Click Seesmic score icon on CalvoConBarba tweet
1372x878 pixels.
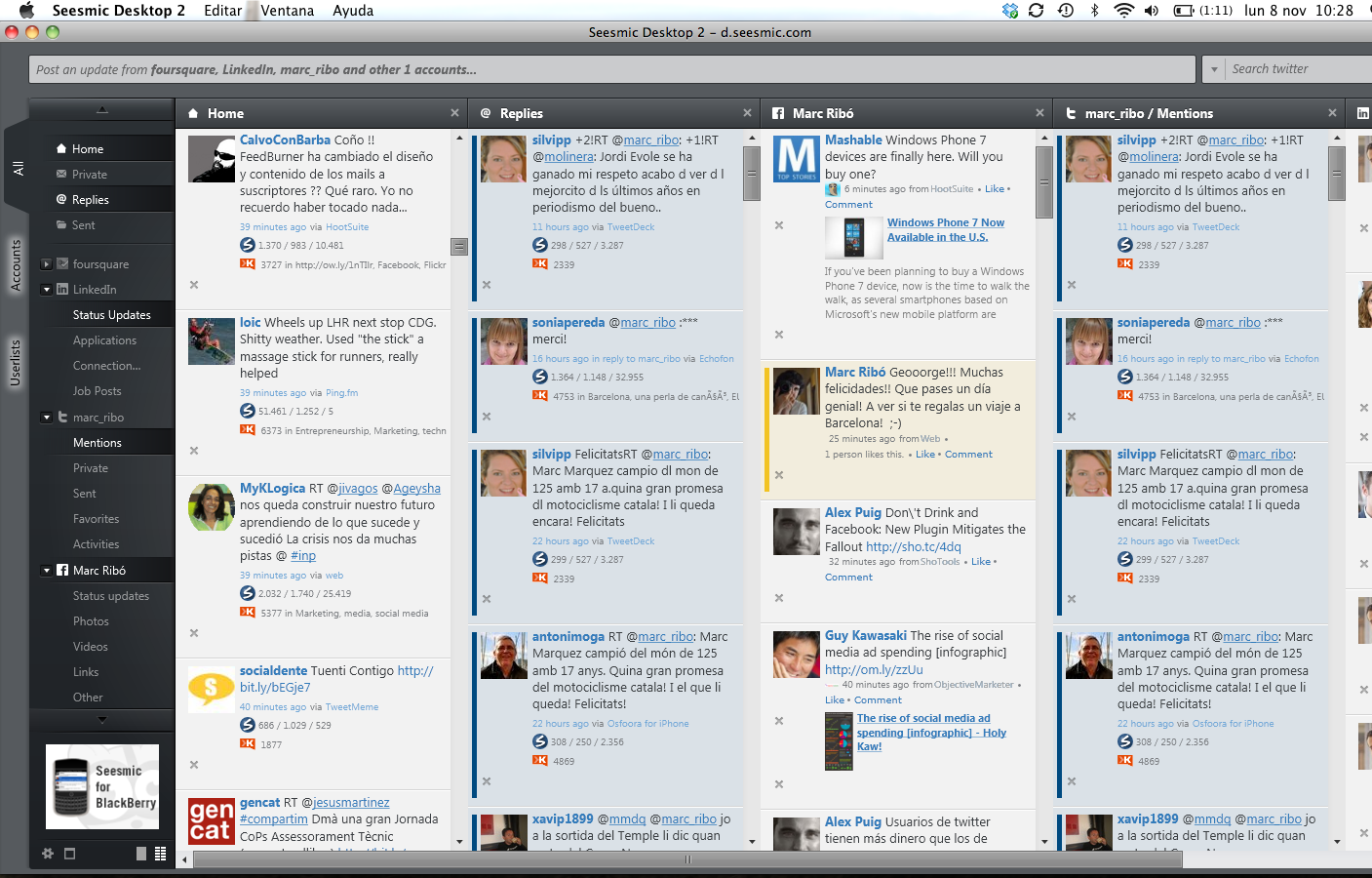pos(248,245)
